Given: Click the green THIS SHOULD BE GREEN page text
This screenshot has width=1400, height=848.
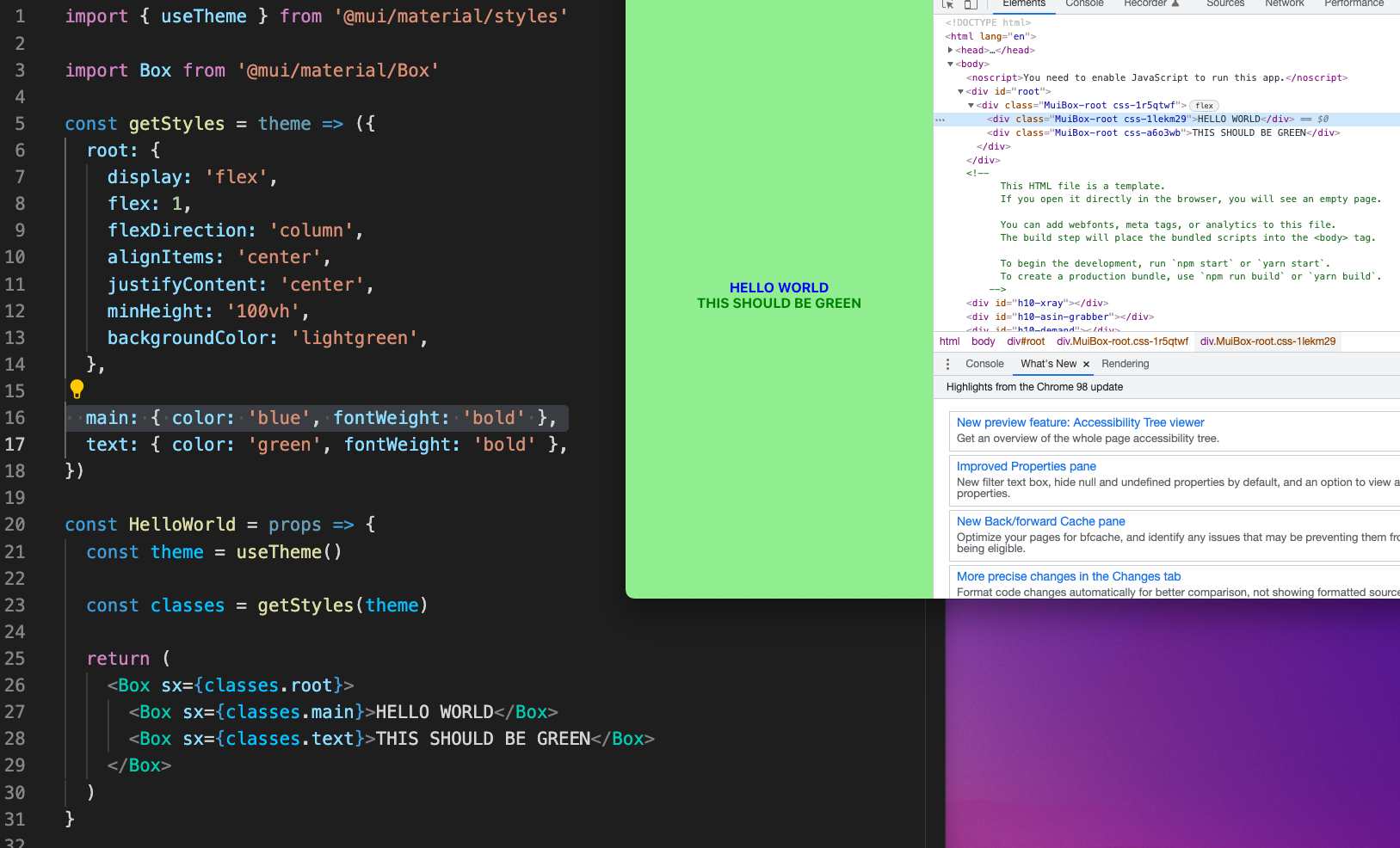Looking at the screenshot, I should point(779,304).
